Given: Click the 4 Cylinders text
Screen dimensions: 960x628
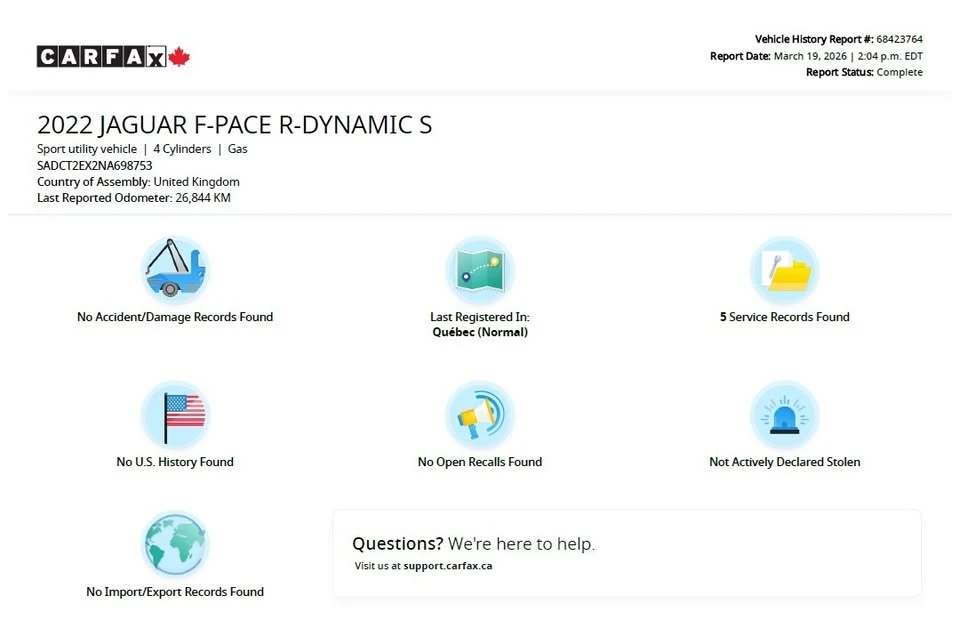Looking at the screenshot, I should (182, 149).
